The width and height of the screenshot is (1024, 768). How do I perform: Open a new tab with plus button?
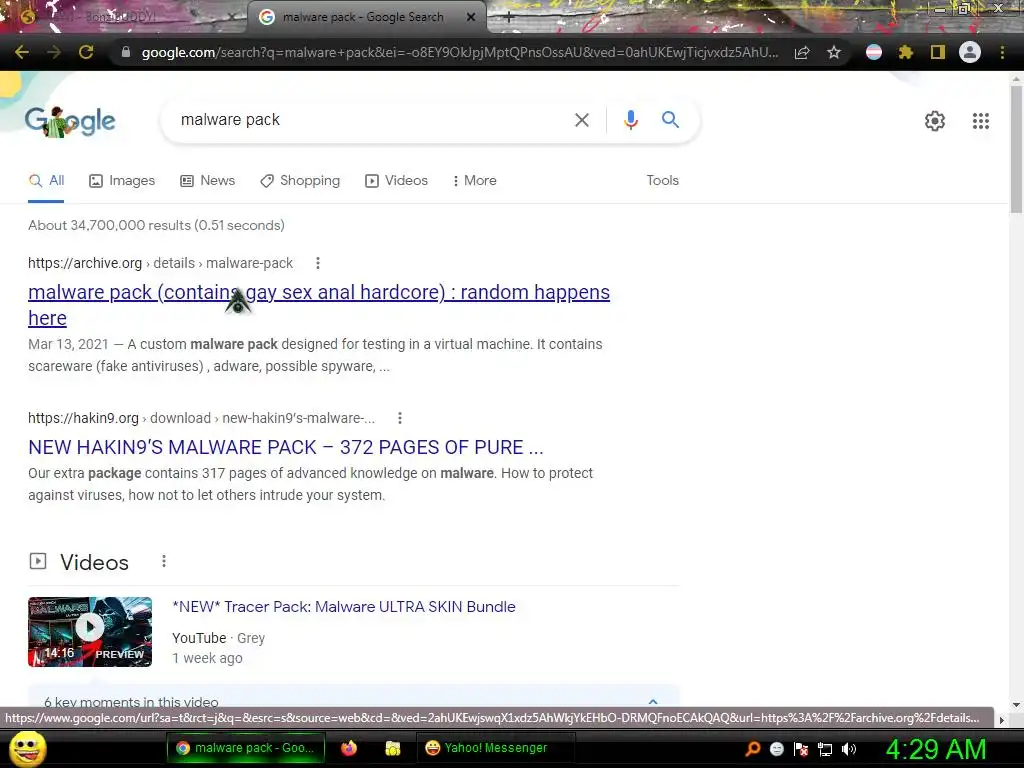[x=509, y=18]
